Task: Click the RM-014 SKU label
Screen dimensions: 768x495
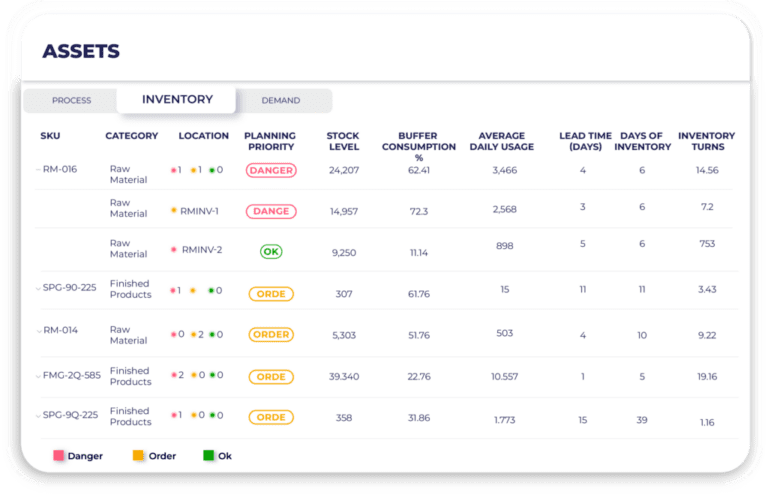Action: pyautogui.click(x=60, y=330)
